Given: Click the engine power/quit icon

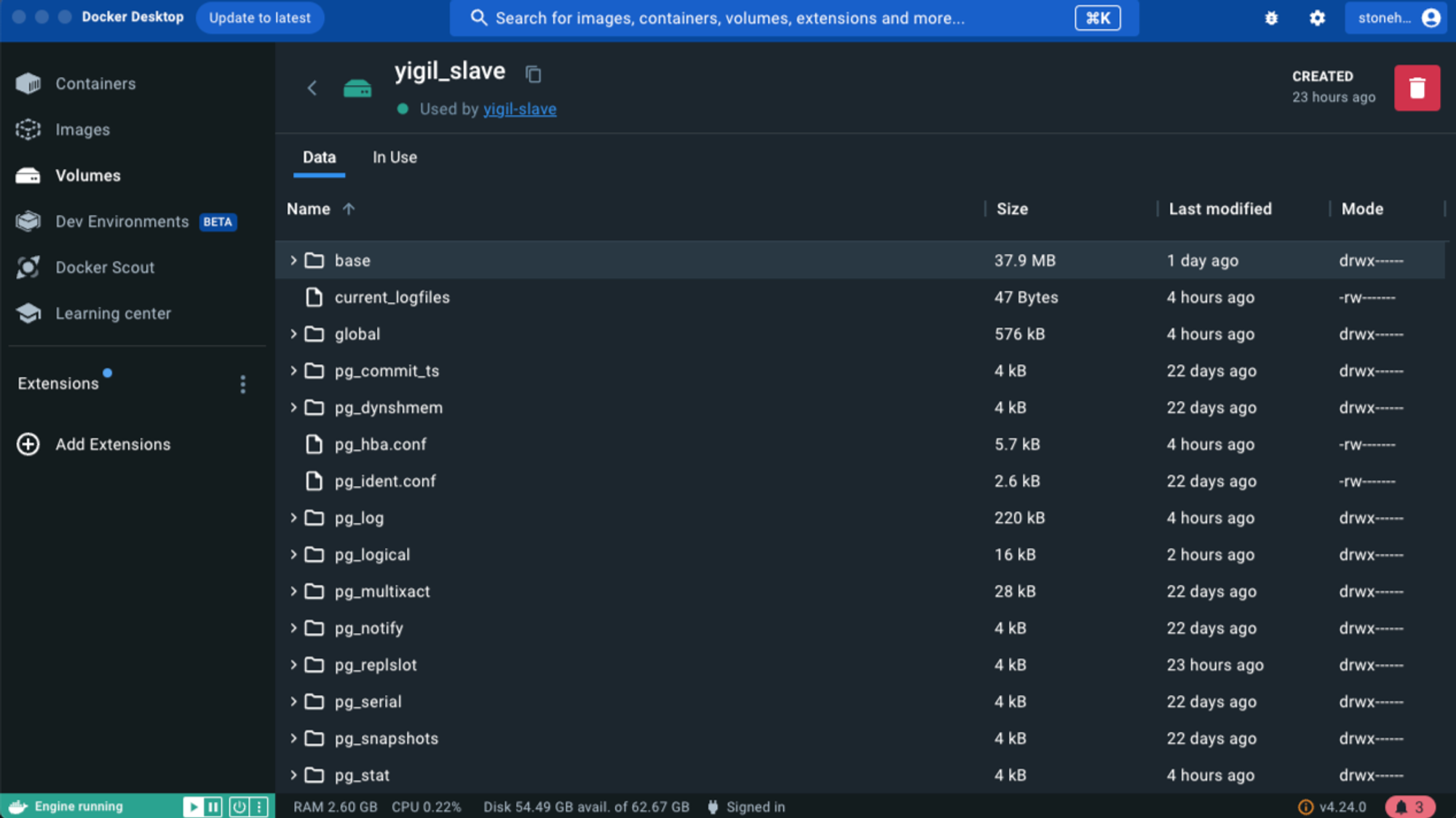Looking at the screenshot, I should tap(239, 806).
